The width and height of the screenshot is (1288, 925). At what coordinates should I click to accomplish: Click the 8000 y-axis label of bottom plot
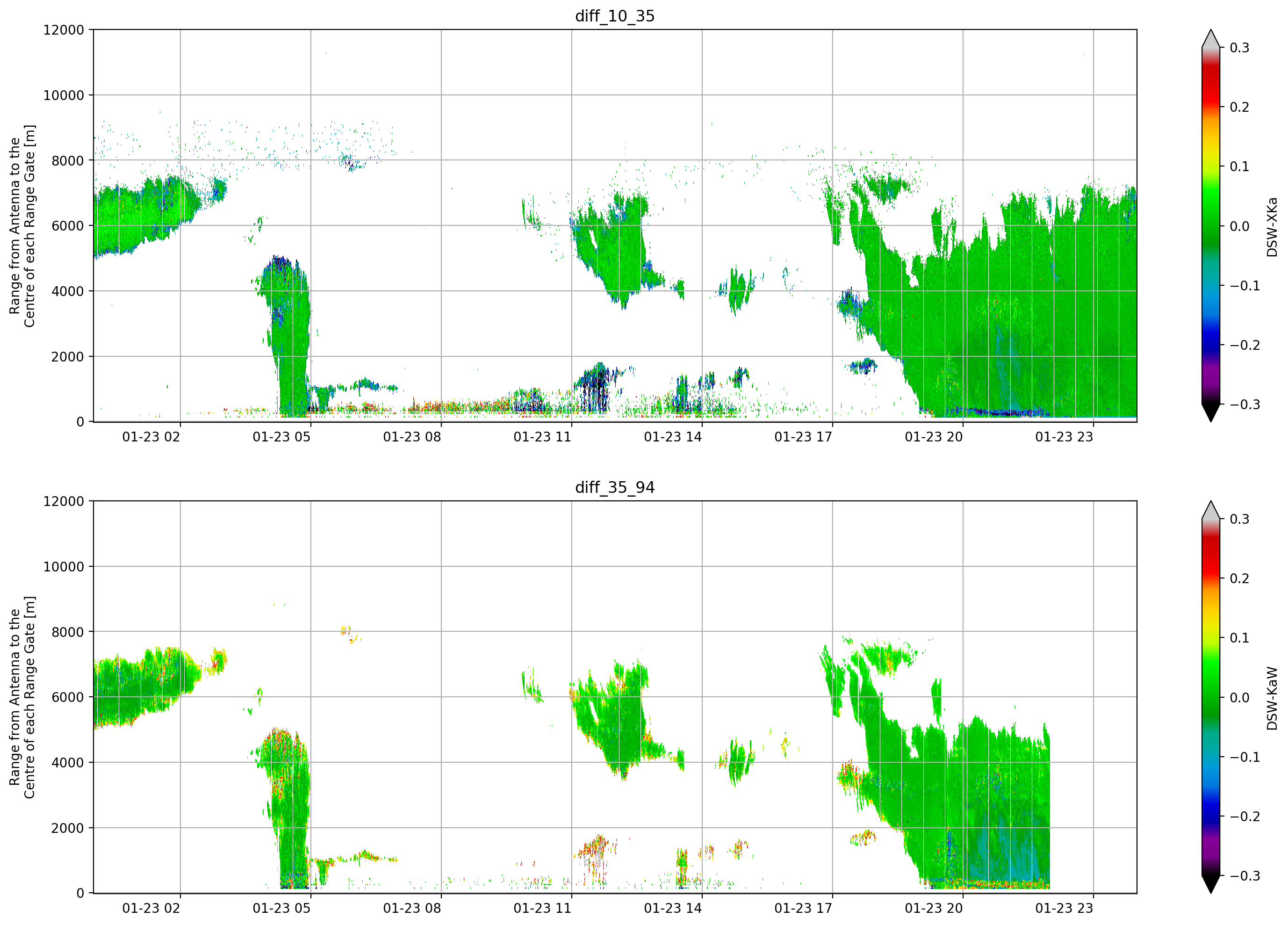coord(68,632)
